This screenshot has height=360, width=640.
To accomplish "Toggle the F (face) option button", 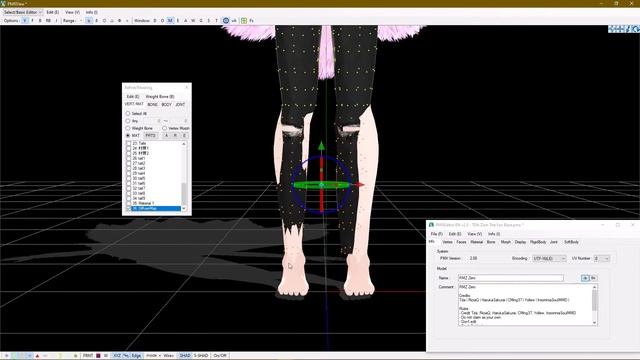I will 32,20.
